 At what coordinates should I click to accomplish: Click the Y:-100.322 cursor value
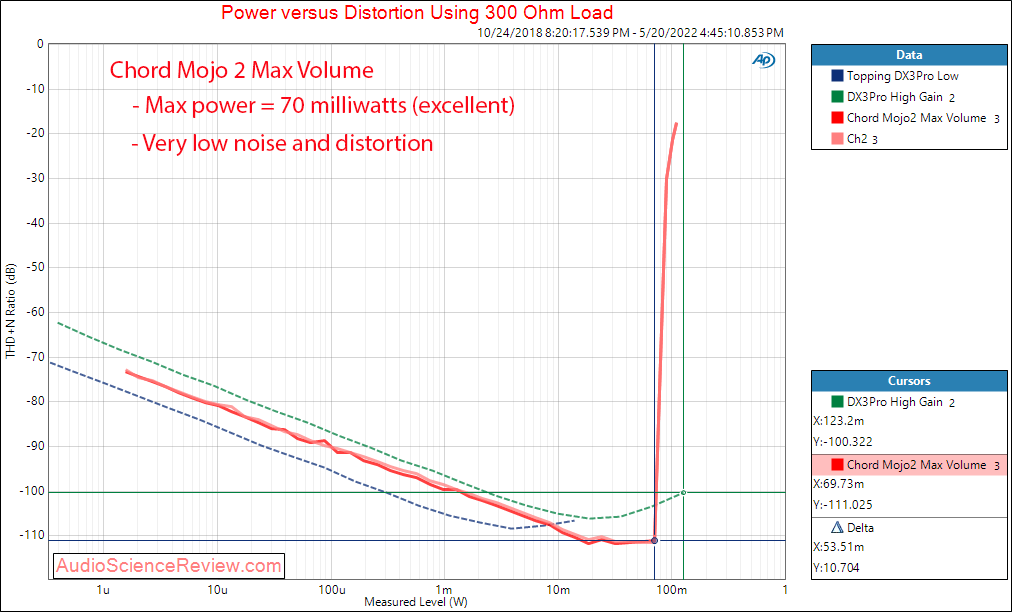click(x=843, y=442)
